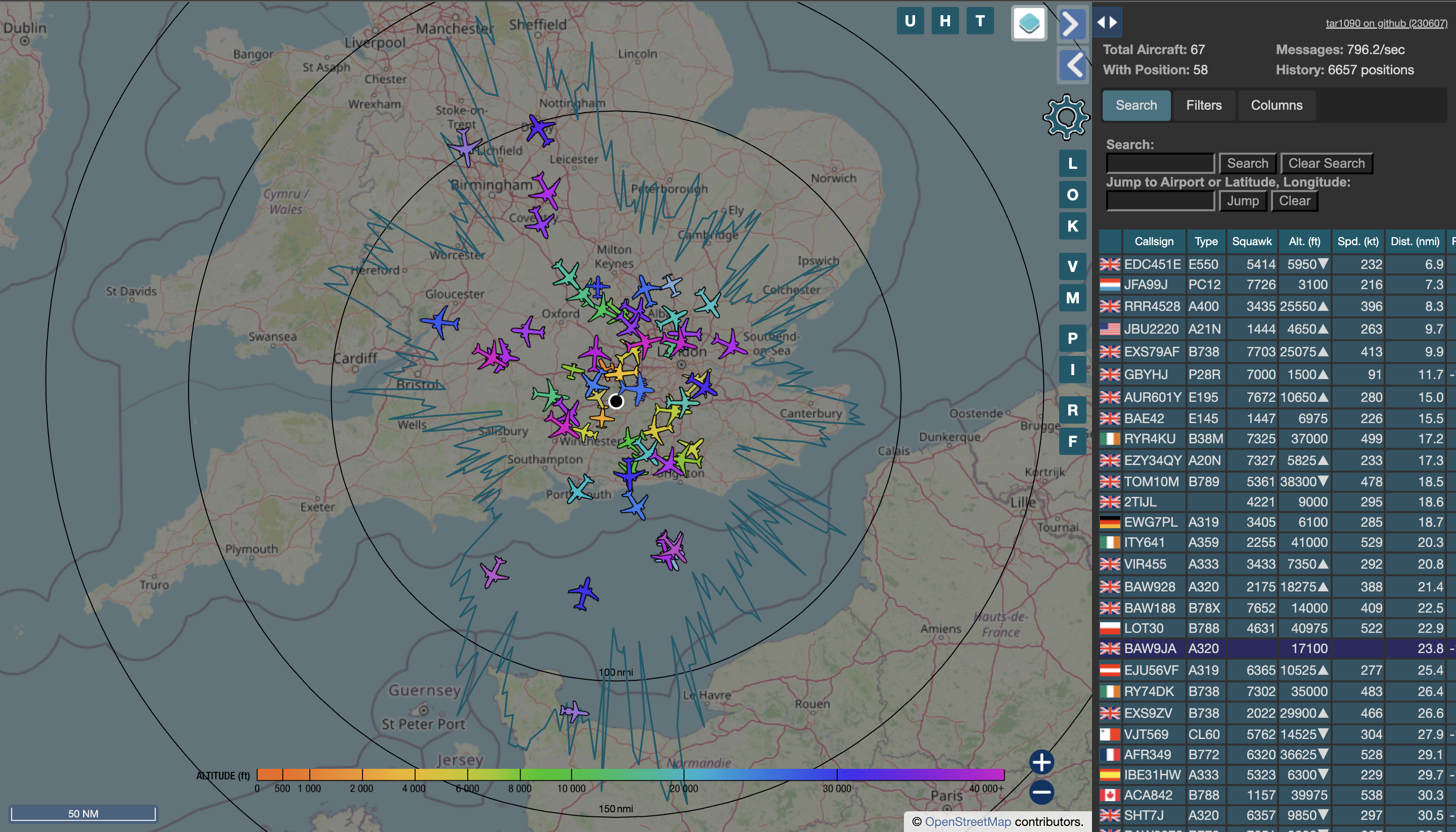Screen dimensions: 1456x832
Task: Select the plane icon near Guernsey
Action: pos(574,712)
